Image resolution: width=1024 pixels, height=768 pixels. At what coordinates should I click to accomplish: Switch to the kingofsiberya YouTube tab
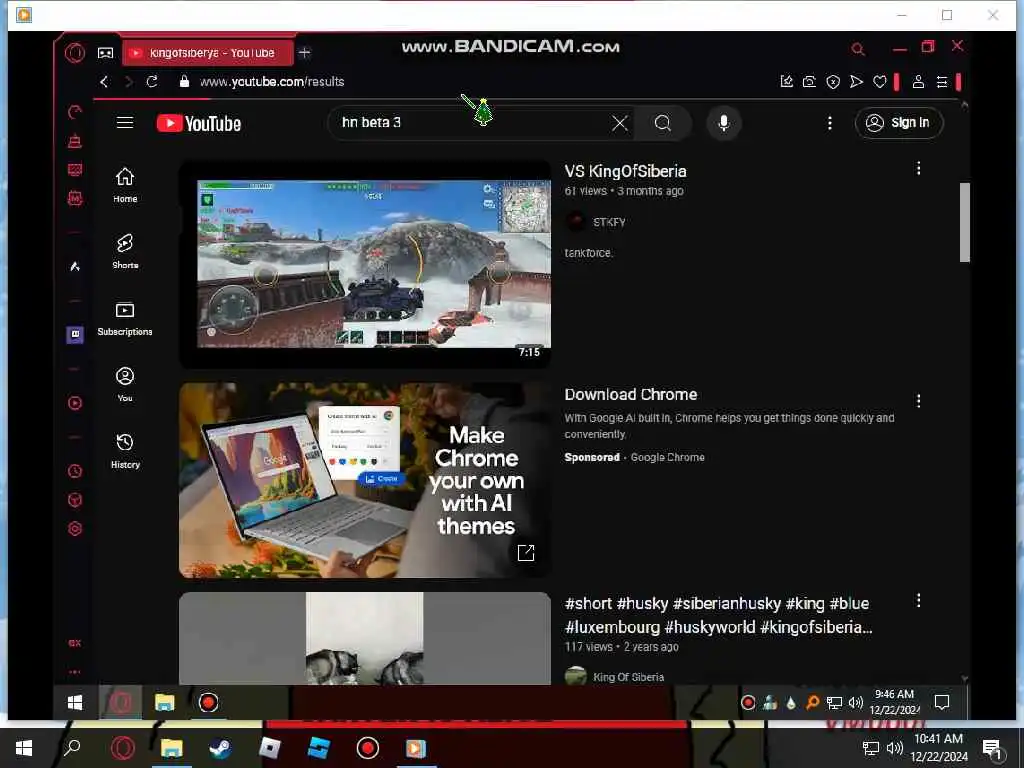tap(208, 53)
